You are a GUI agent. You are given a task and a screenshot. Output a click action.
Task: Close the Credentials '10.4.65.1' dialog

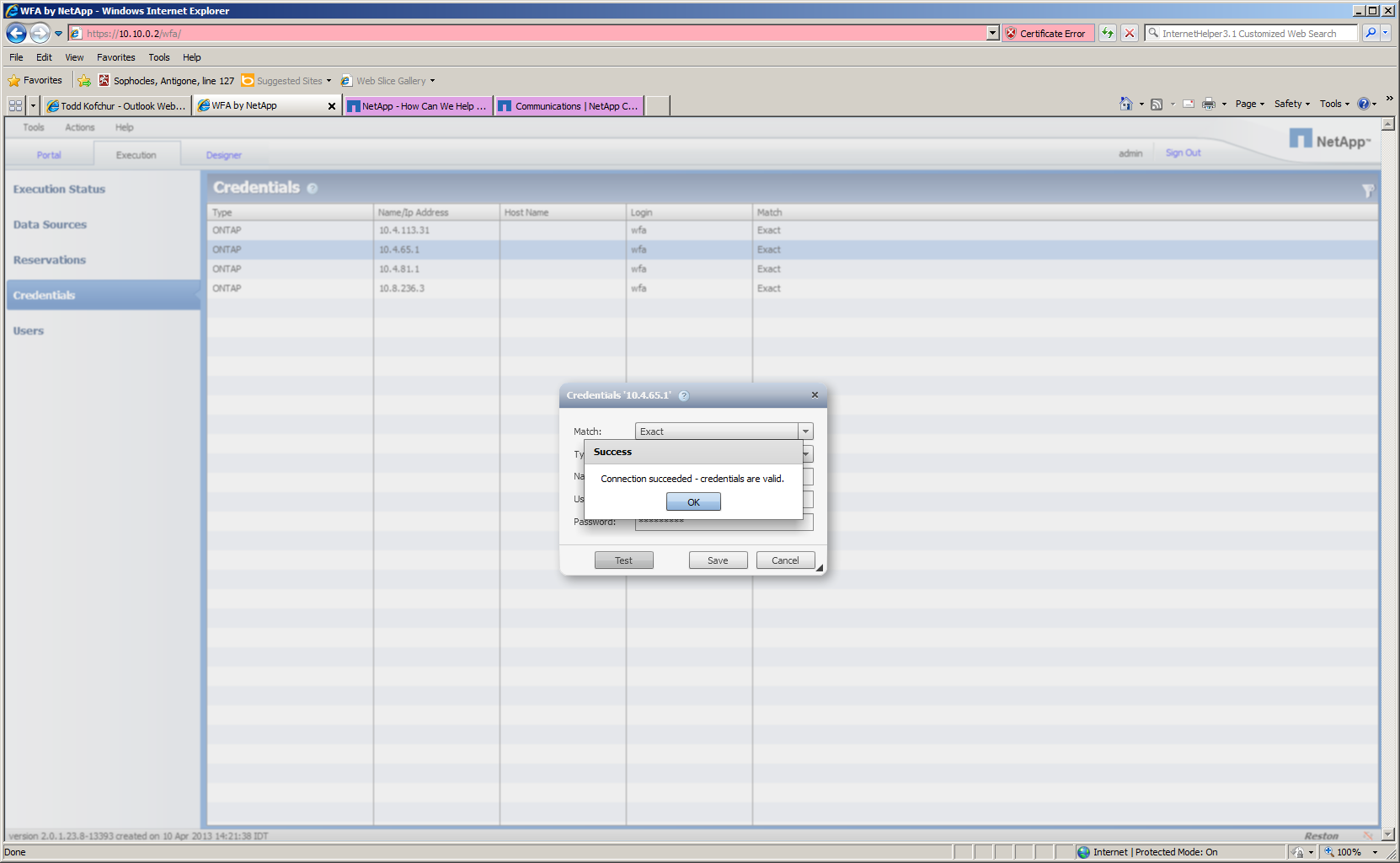pyautogui.click(x=815, y=395)
